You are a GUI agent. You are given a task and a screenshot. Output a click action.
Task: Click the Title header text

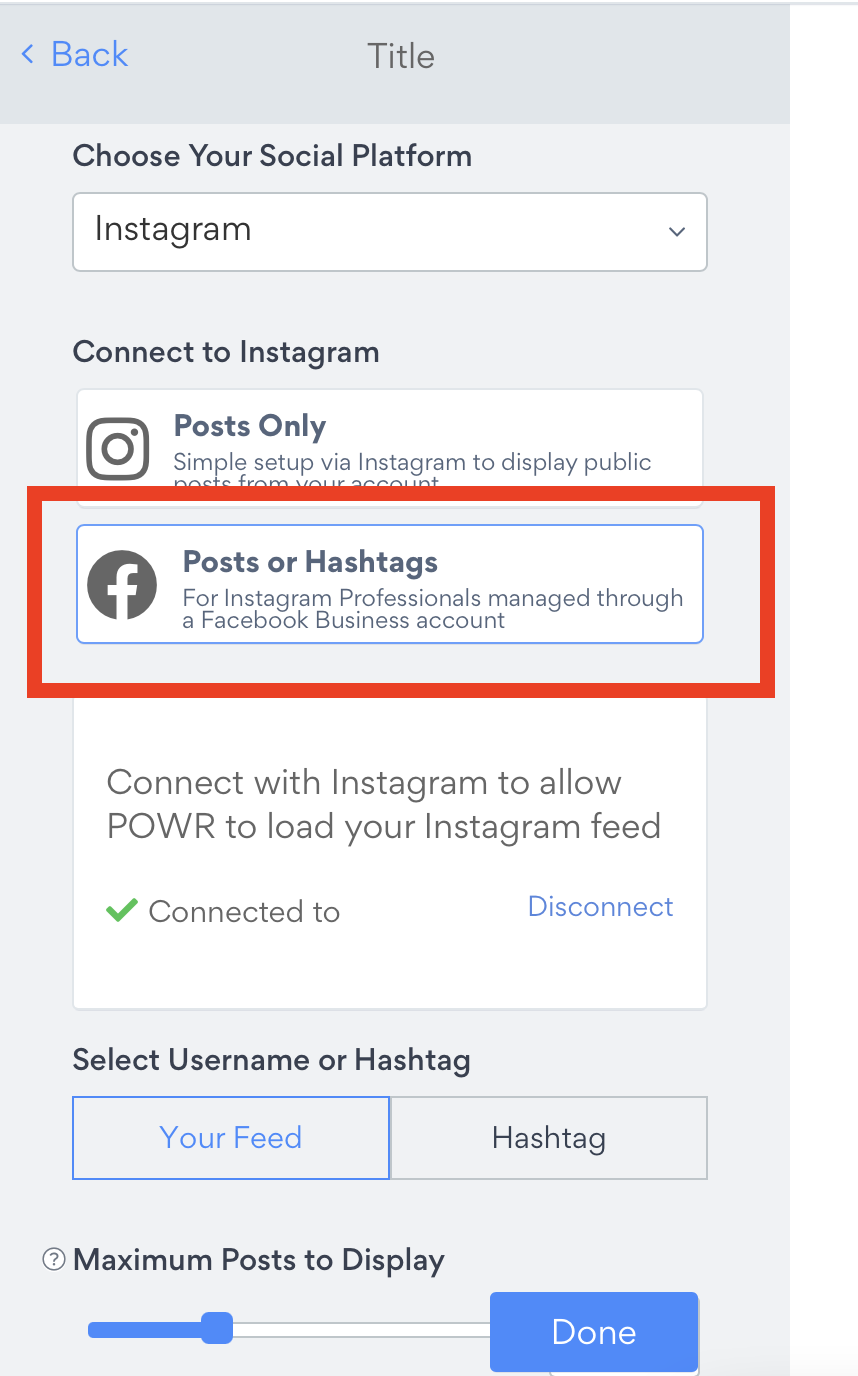(x=401, y=56)
